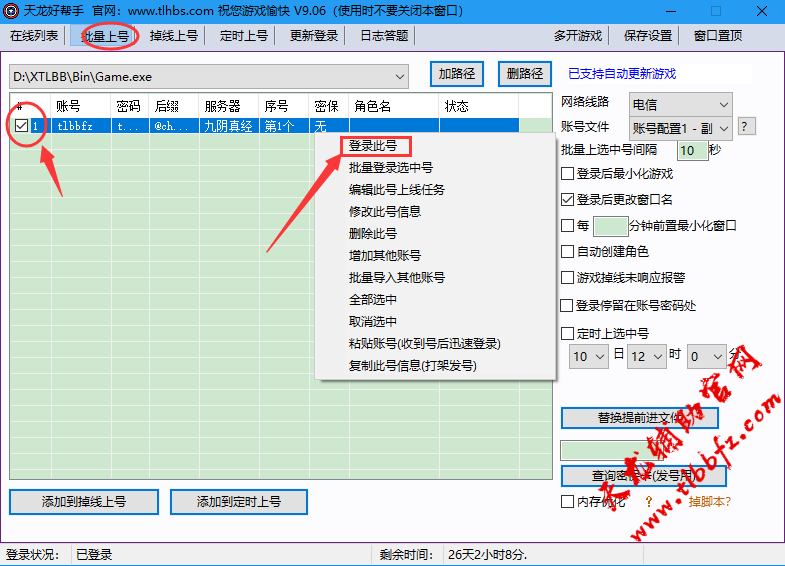The image size is (785, 566).
Task: Enable 游戏掉线未响应报警 checkbox
Action: (x=568, y=277)
